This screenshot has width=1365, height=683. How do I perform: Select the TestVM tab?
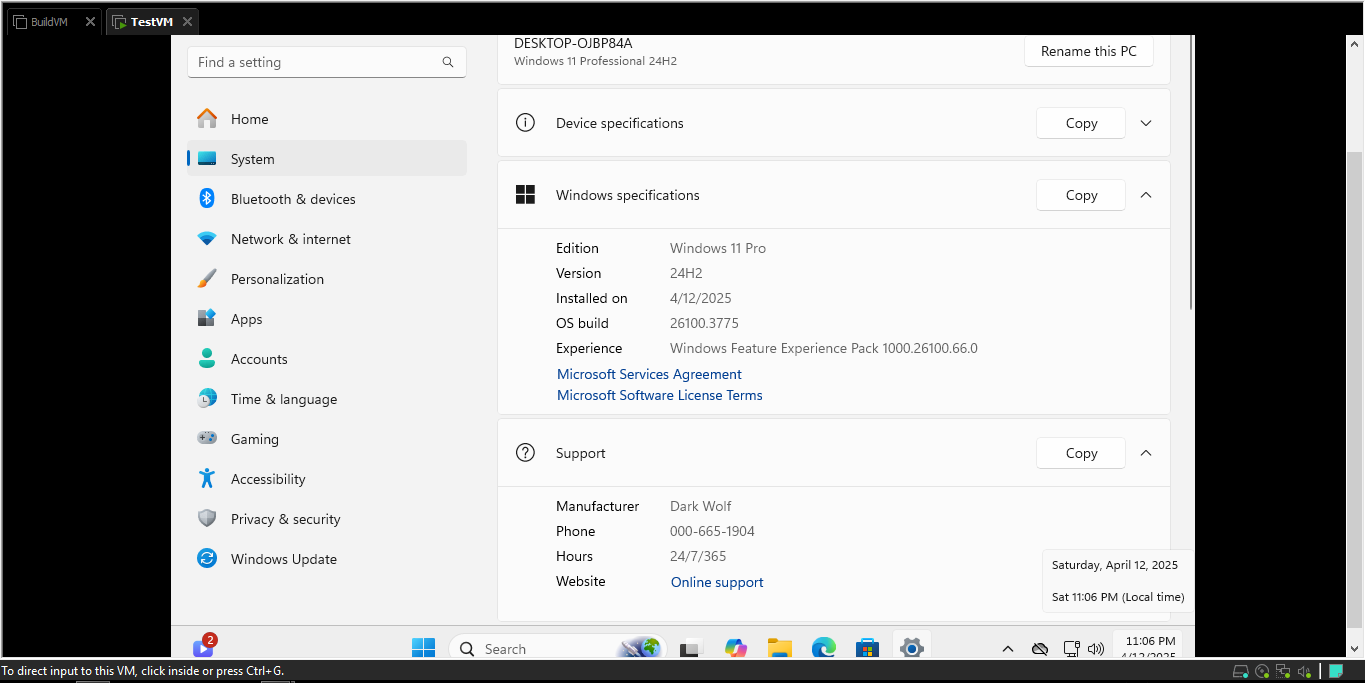[x=152, y=22]
